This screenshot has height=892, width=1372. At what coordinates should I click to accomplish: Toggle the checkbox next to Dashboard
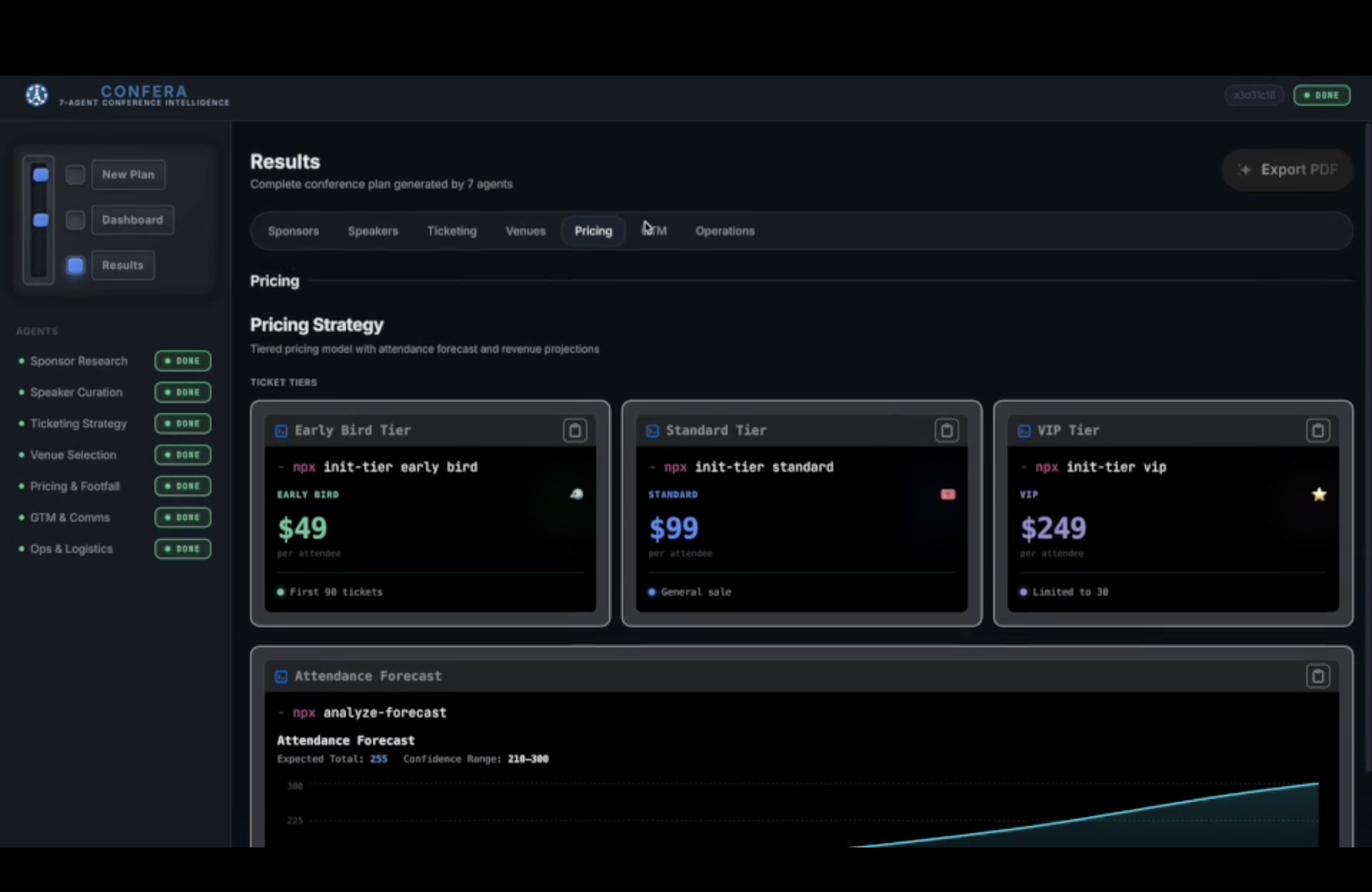pos(75,220)
